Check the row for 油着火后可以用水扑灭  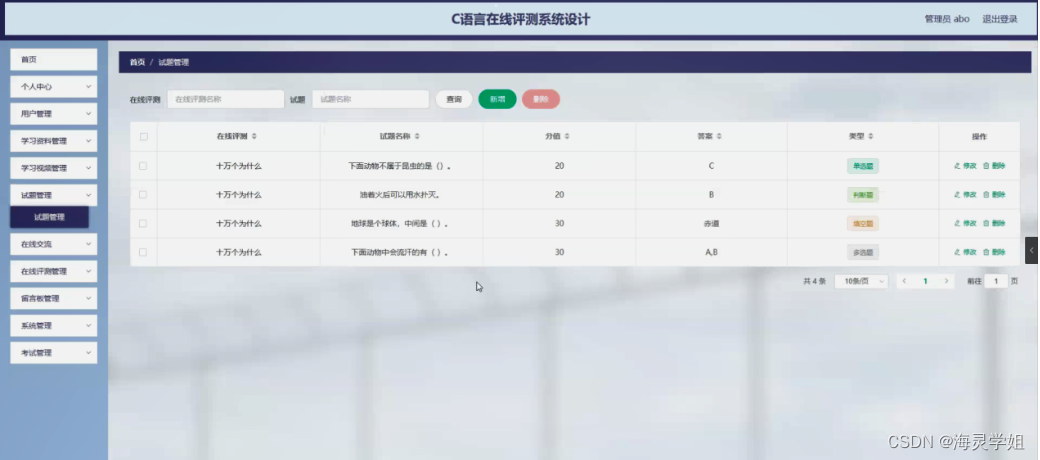[143, 195]
